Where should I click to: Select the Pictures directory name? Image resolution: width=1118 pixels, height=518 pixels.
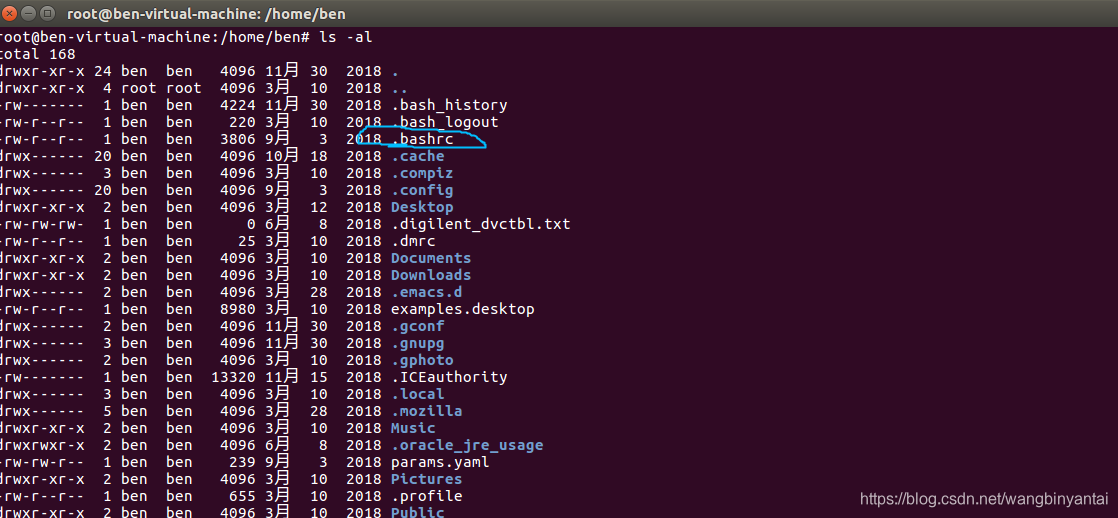pos(426,479)
